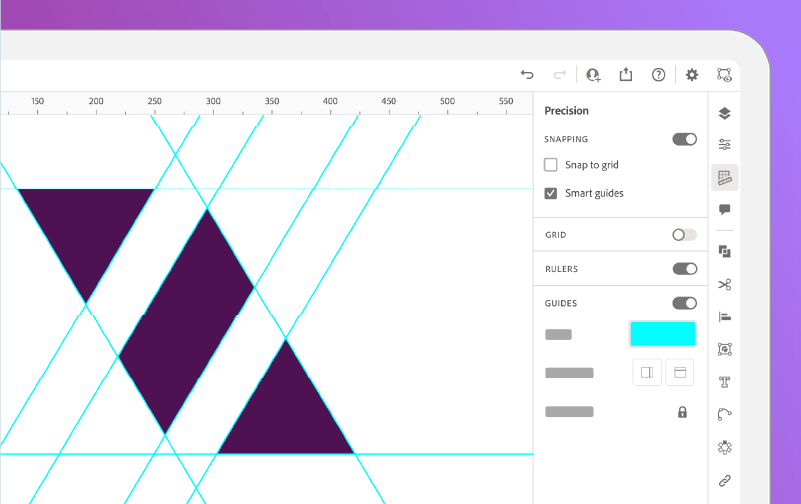Open the share/export icon
Image resolution: width=801 pixels, height=504 pixels.
click(x=626, y=75)
